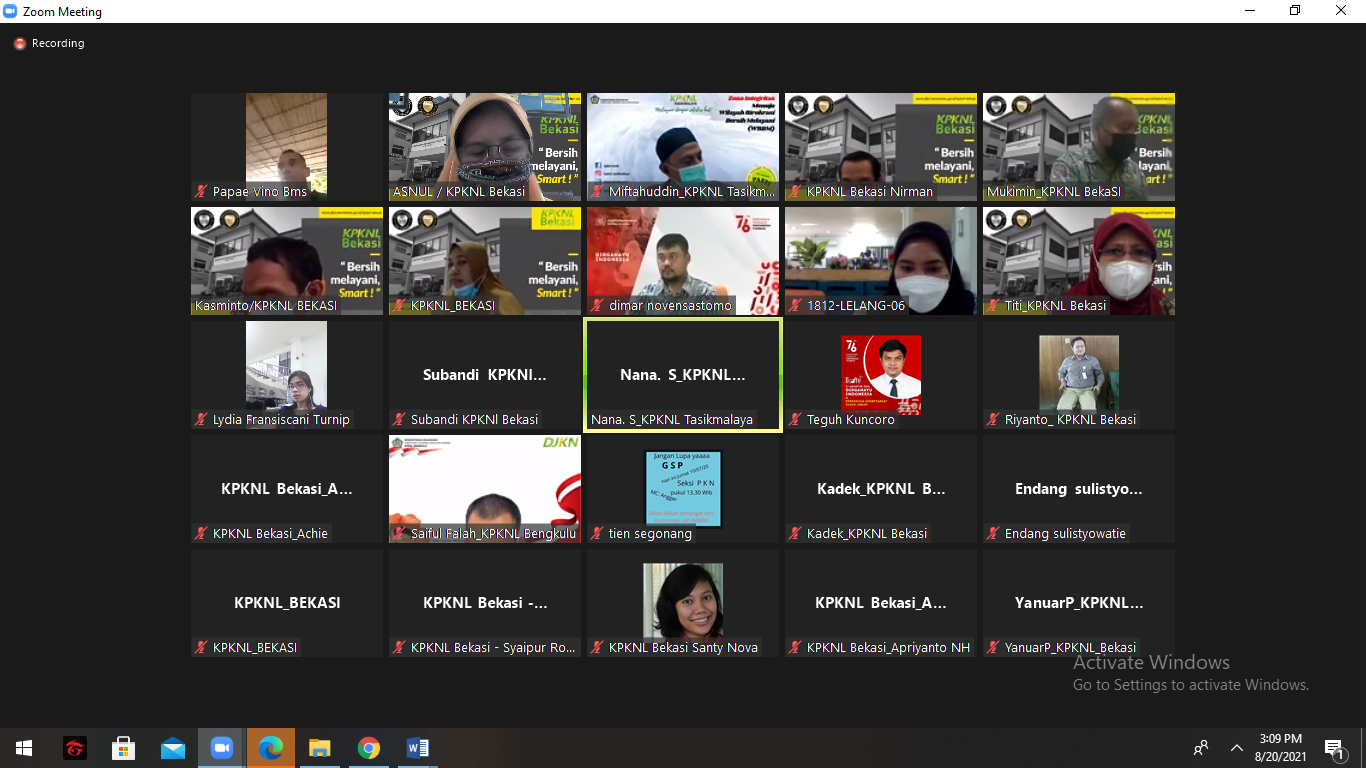Open Microsoft Store from the taskbar
This screenshot has width=1366, height=768.
(x=123, y=748)
